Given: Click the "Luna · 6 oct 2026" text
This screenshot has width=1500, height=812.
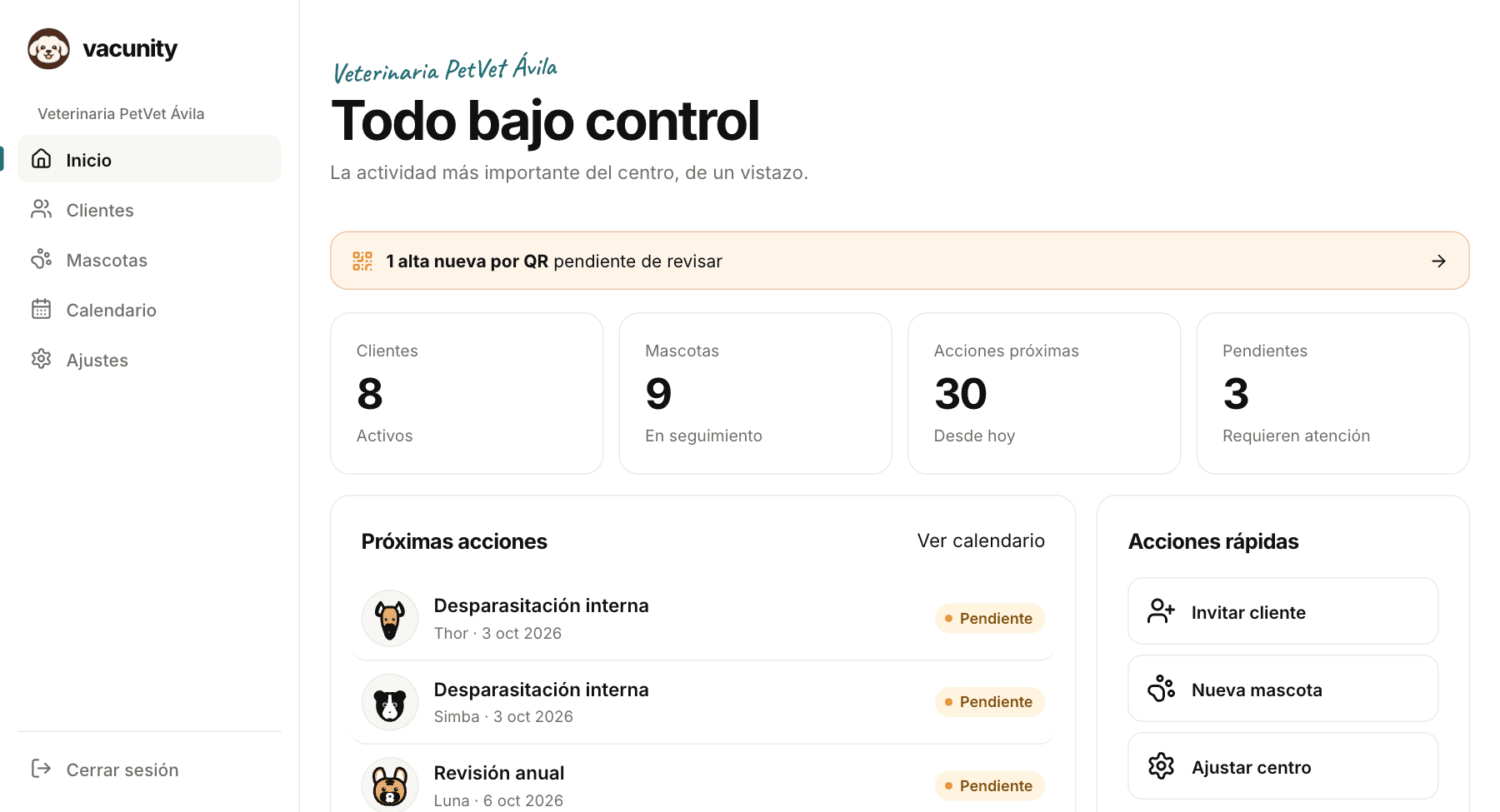Looking at the screenshot, I should click(x=498, y=800).
